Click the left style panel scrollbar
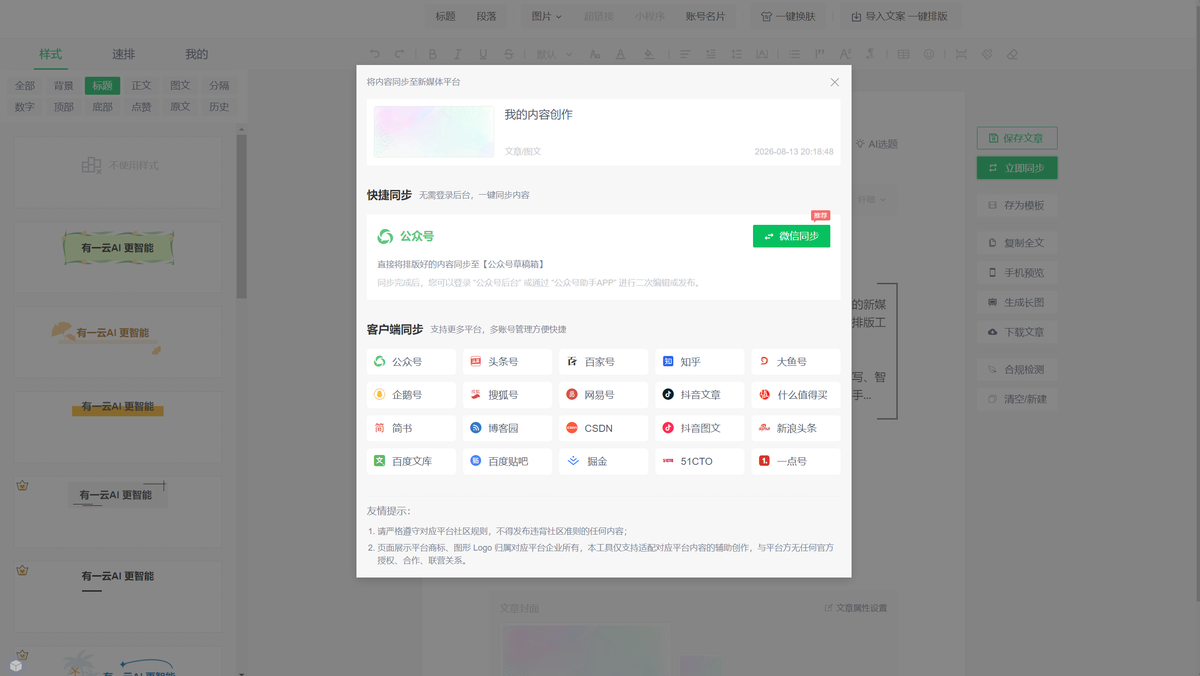Viewport: 1200px width, 676px height. (241, 215)
